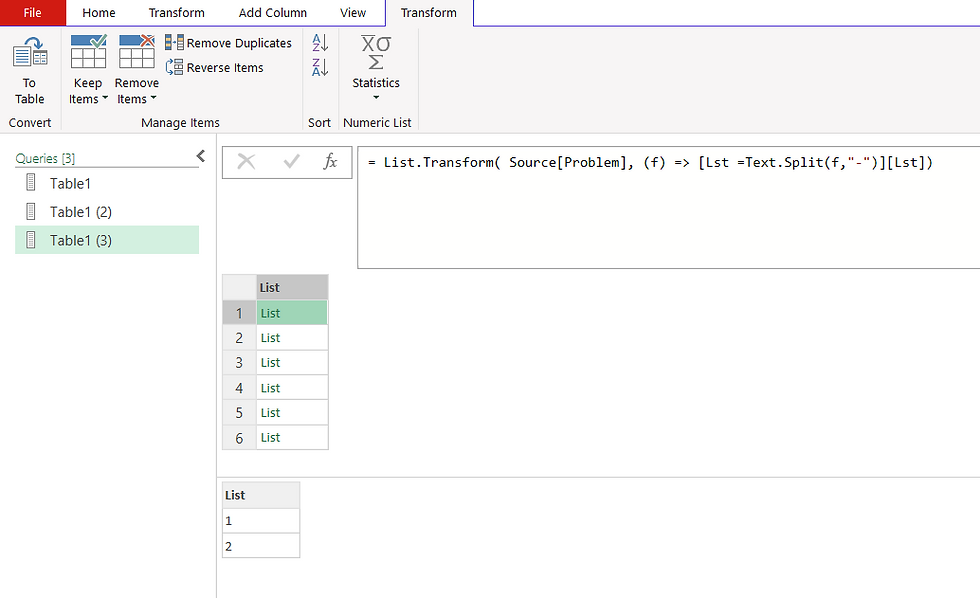Click the Table1 (3) query list icon
Viewport: 980px width, 598px height.
coord(31,239)
